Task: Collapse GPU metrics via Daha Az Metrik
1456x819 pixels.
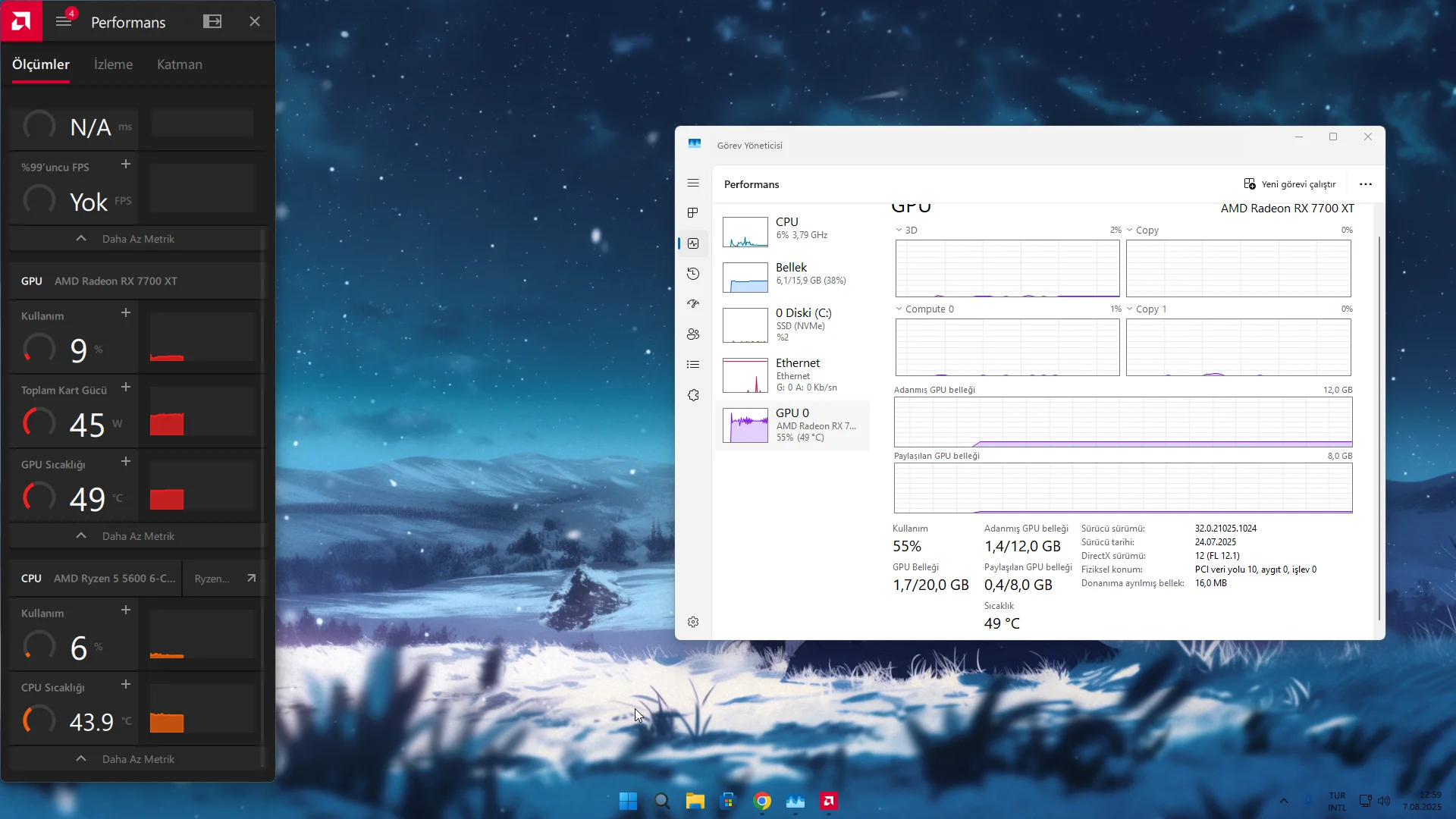Action: point(138,535)
